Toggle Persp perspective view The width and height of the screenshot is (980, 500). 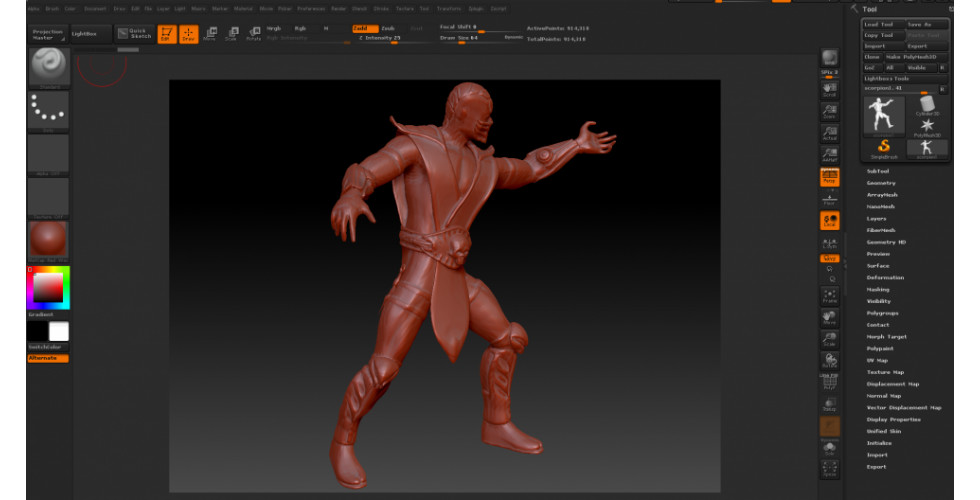click(x=829, y=177)
